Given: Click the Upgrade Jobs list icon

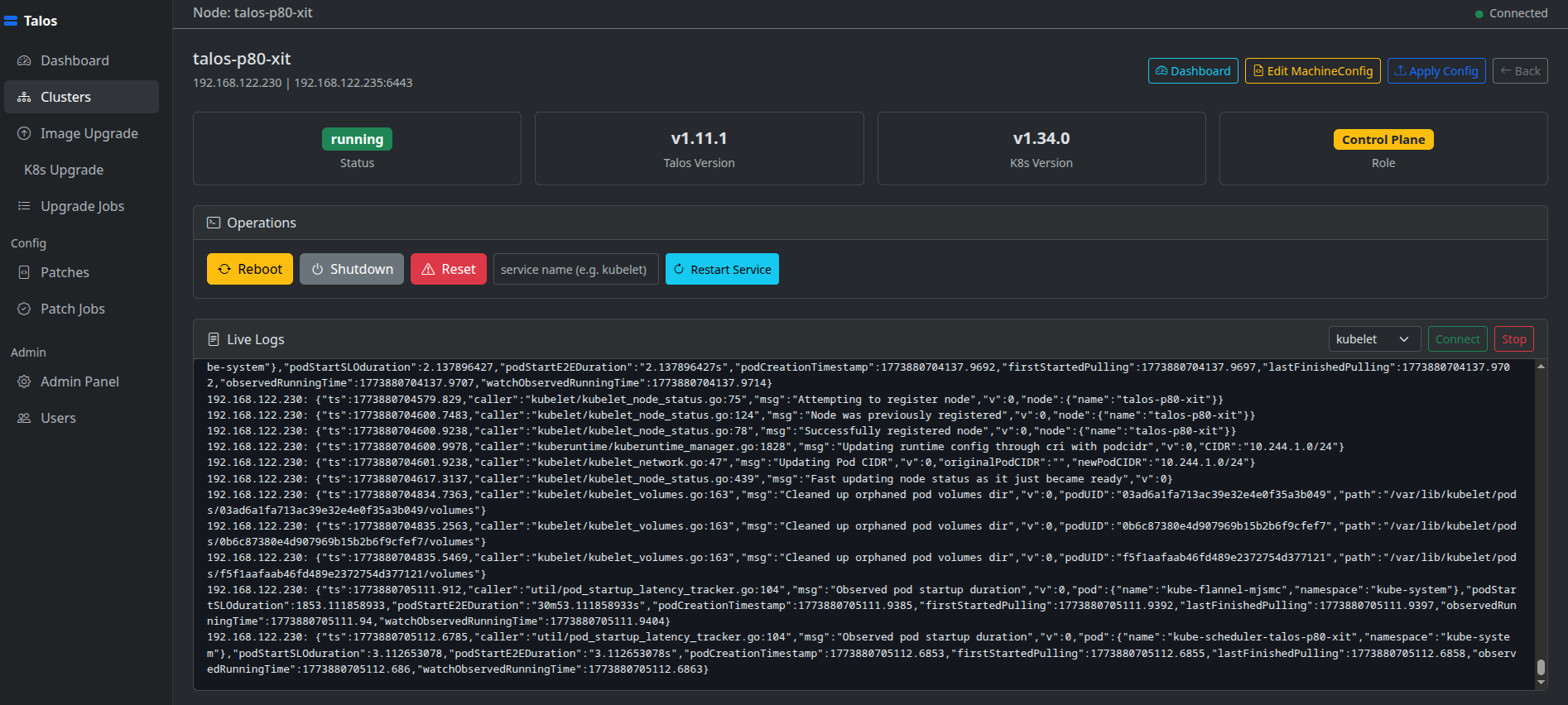Looking at the screenshot, I should click(24, 206).
